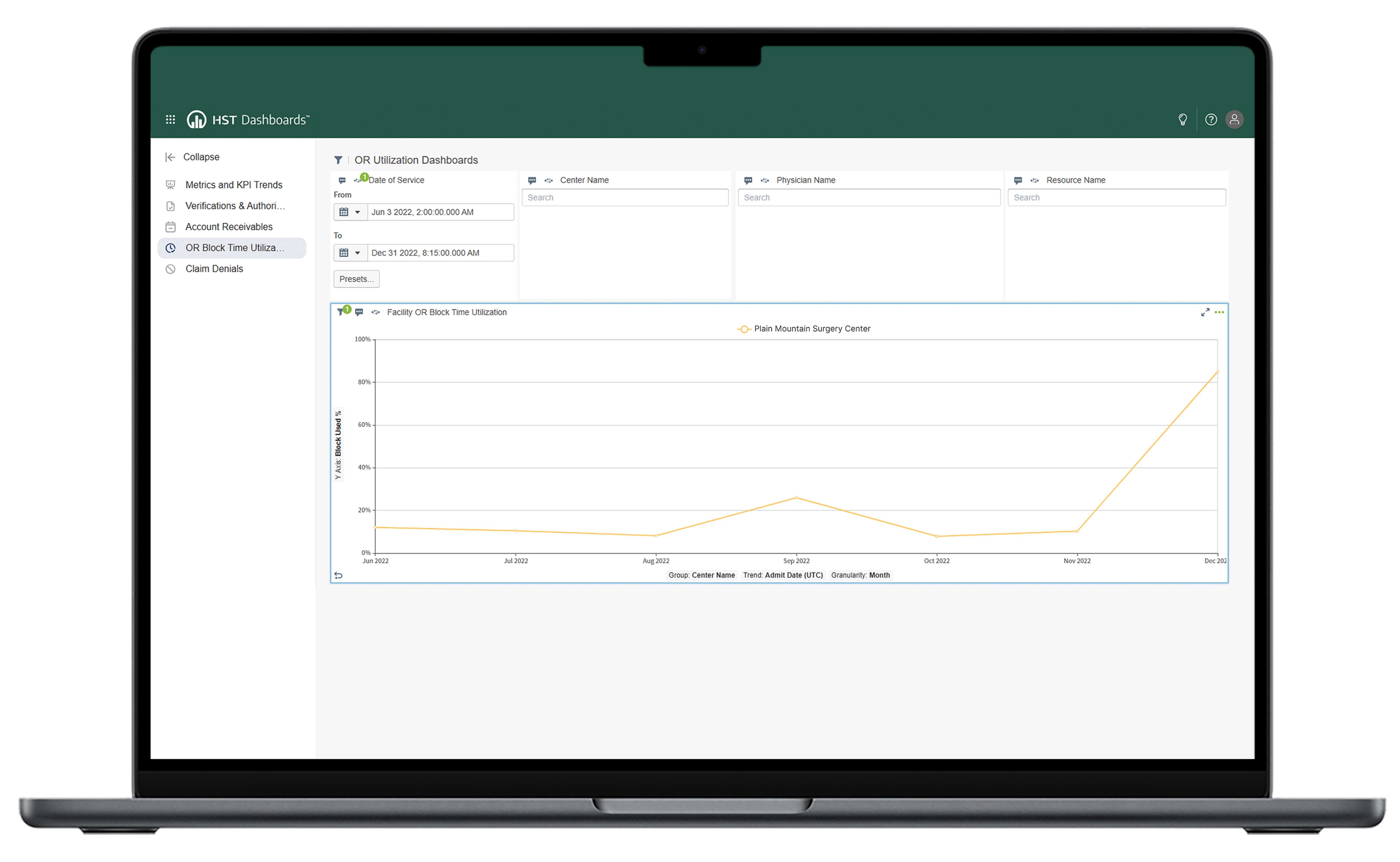This screenshot has width=1400, height=862.
Task: Open Account Receivables page
Action: (229, 227)
